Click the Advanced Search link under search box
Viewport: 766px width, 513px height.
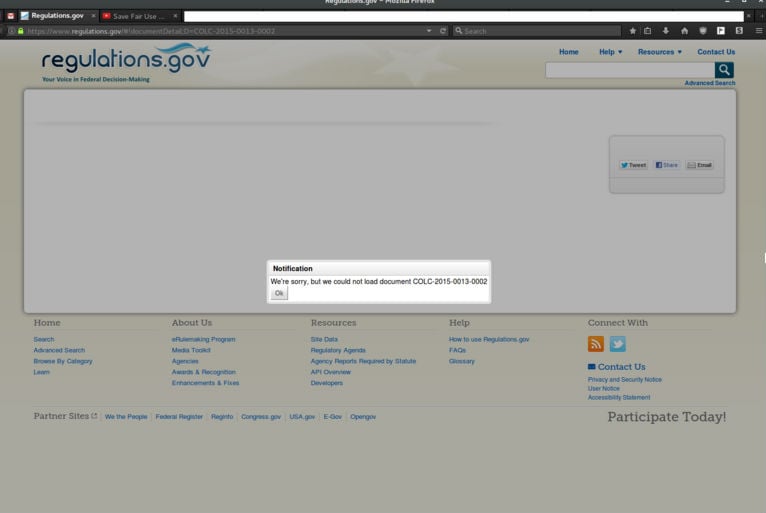[710, 83]
